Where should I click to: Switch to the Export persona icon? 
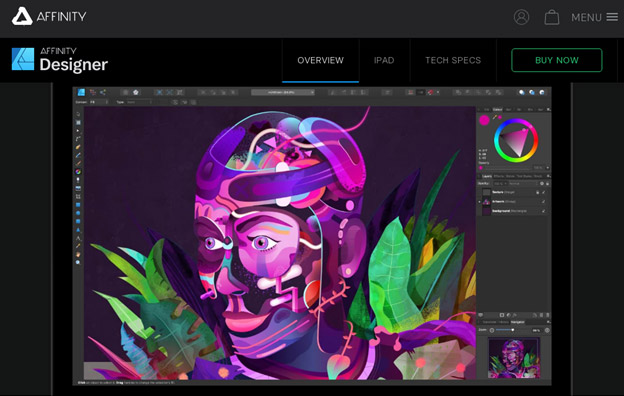click(x=103, y=92)
